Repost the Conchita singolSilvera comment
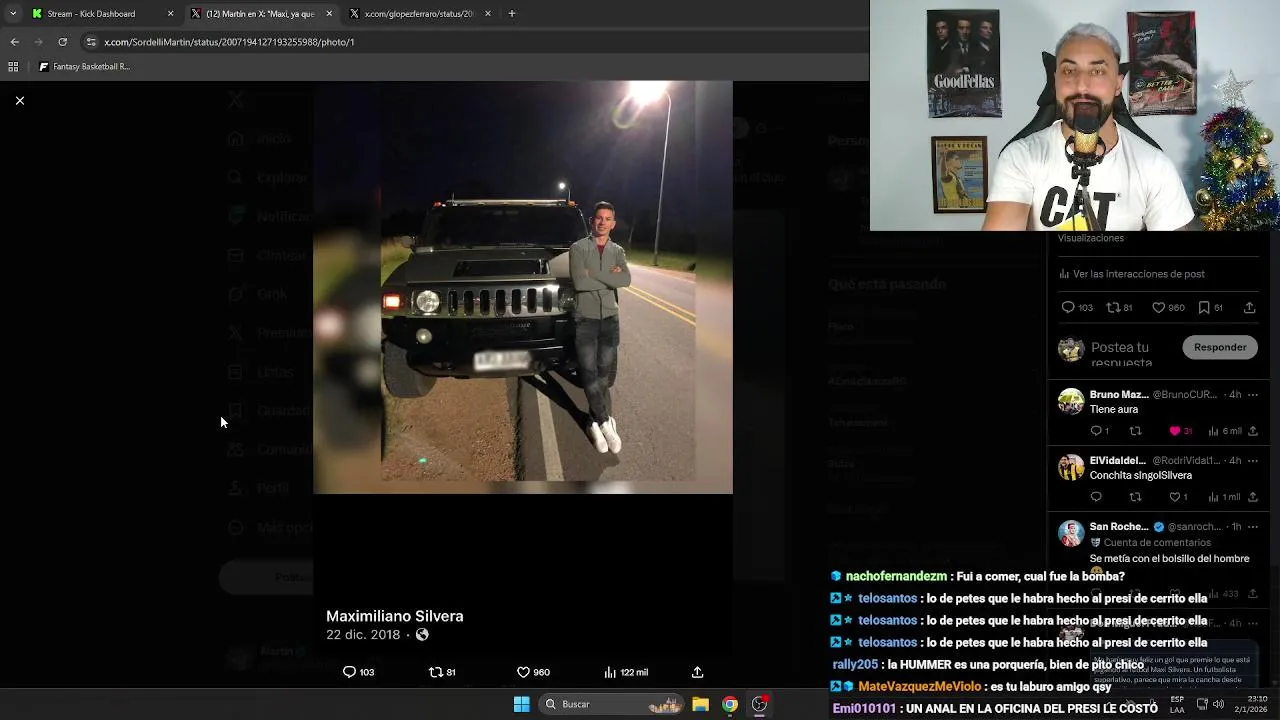The image size is (1280, 720). (1135, 497)
